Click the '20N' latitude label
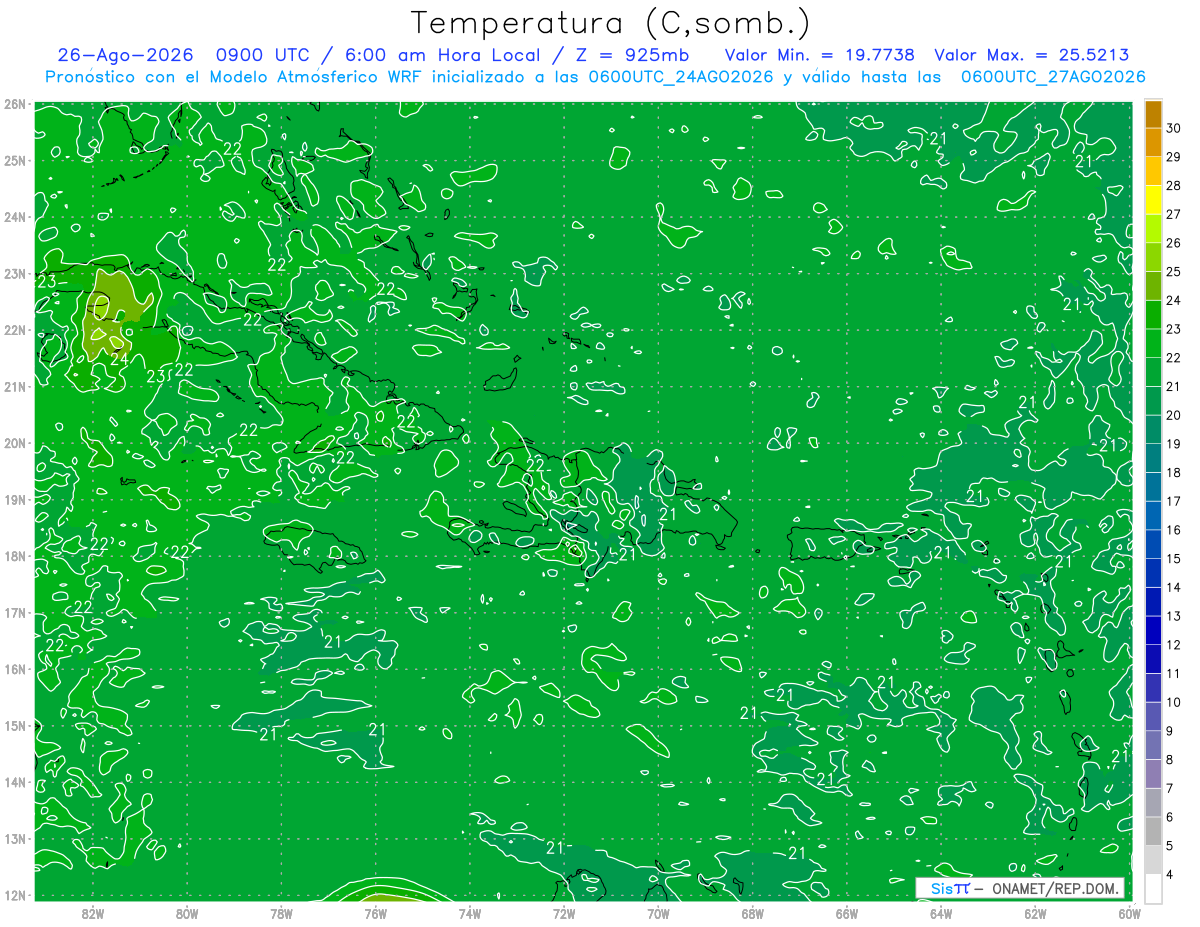The width and height of the screenshot is (1200, 927). [x=14, y=443]
